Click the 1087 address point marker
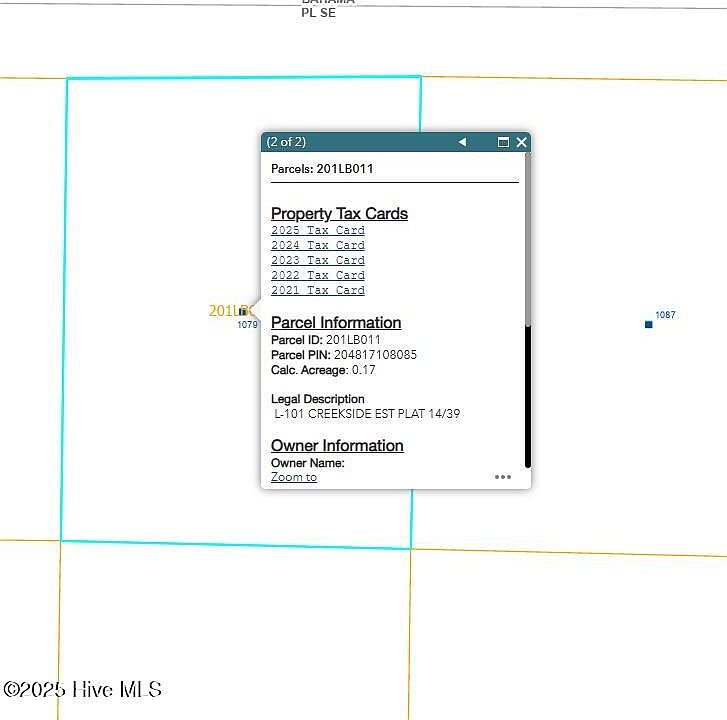This screenshot has height=720, width=727. [x=649, y=324]
